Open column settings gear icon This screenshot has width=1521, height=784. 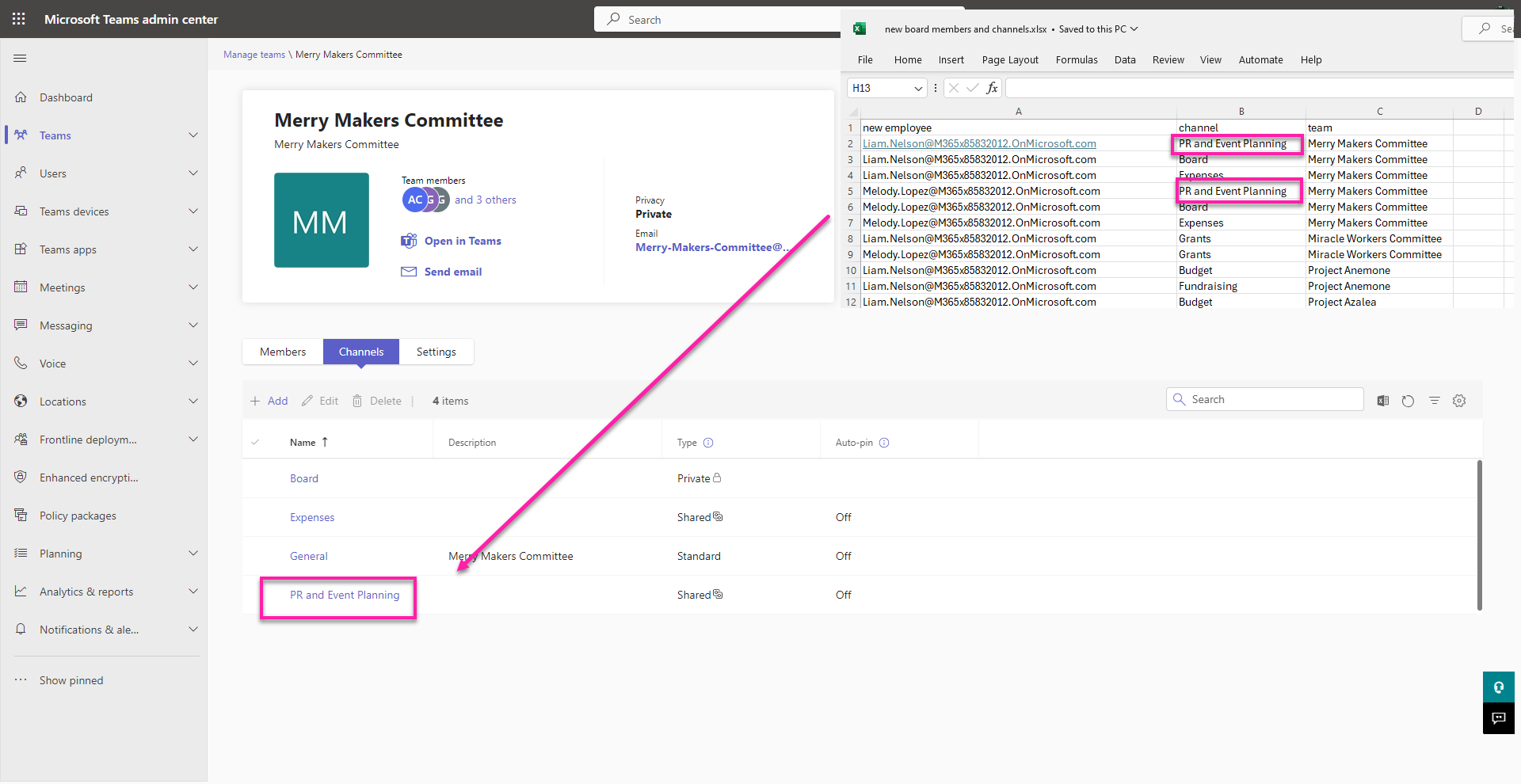point(1459,401)
